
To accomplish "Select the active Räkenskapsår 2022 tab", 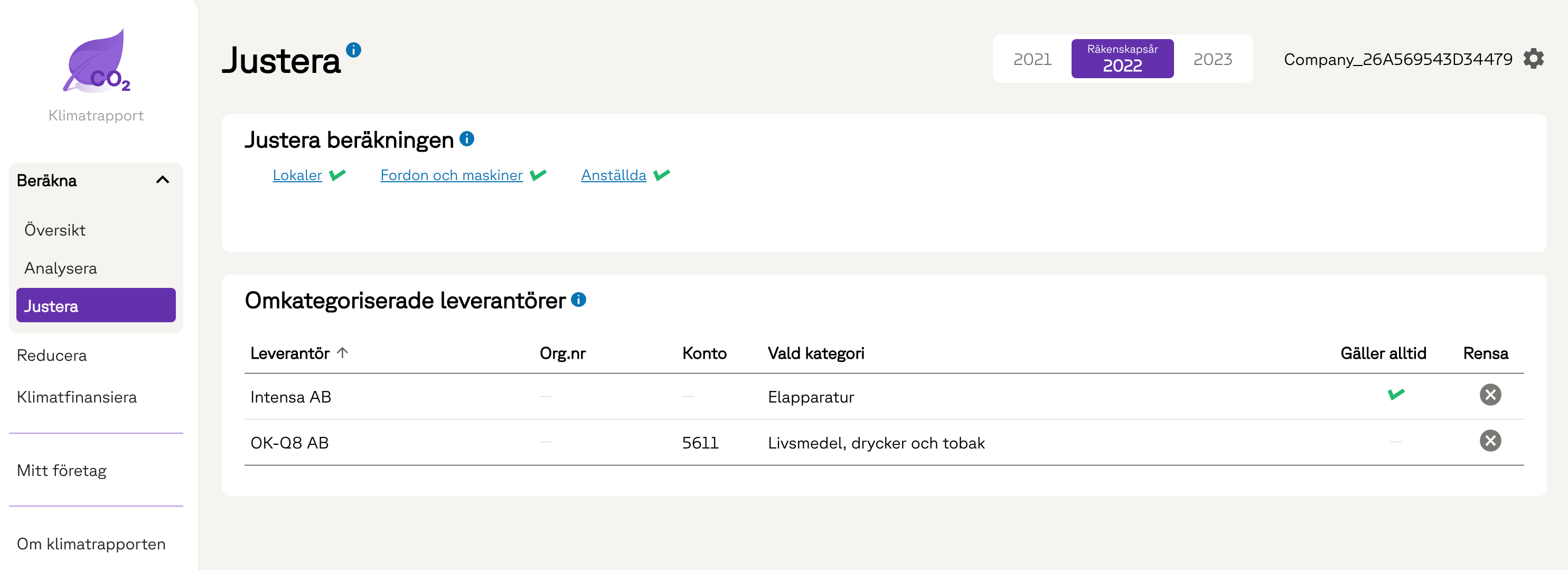I will coord(1122,59).
